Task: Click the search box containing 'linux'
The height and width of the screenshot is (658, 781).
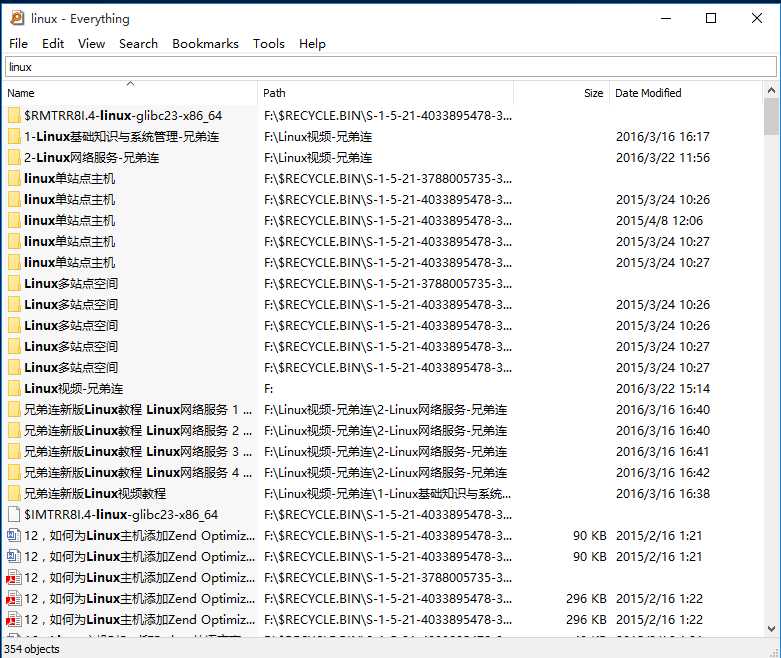Action: pos(390,67)
